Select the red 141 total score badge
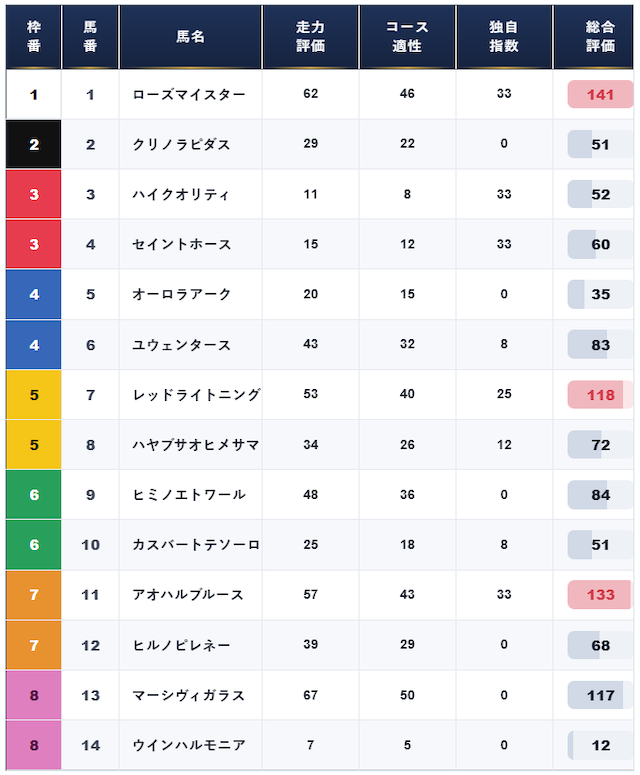The height and width of the screenshot is (775, 640). click(x=600, y=94)
